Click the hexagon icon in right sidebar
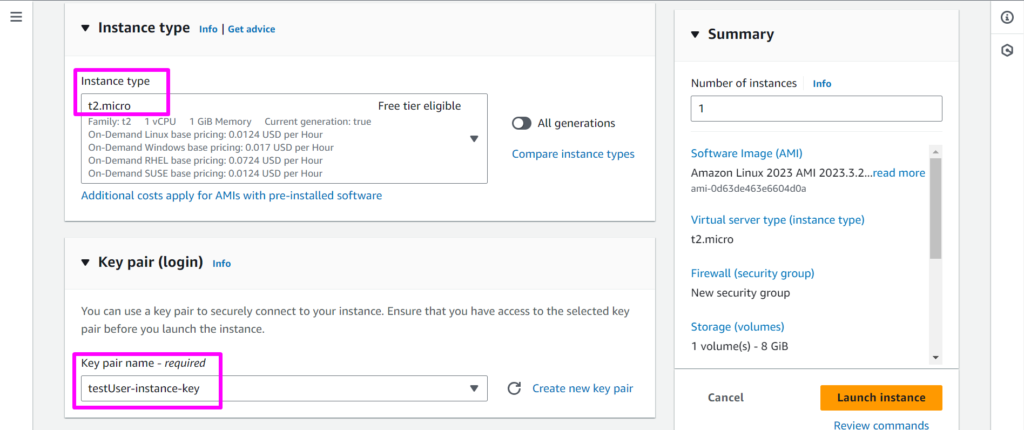 [1007, 50]
